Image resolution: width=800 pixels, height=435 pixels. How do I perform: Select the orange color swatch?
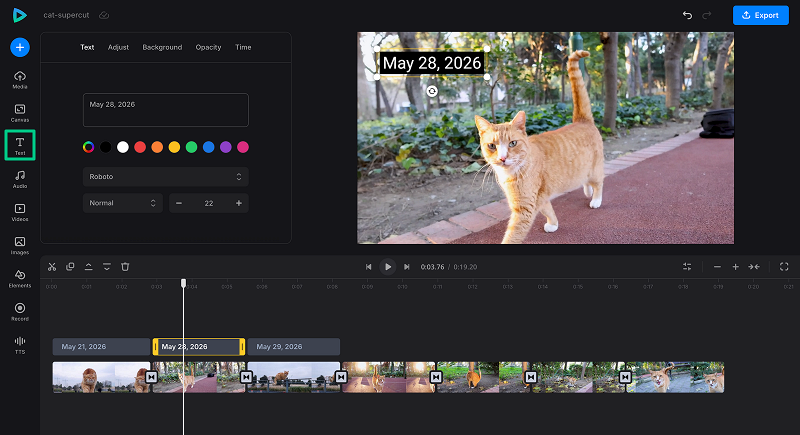point(157,147)
